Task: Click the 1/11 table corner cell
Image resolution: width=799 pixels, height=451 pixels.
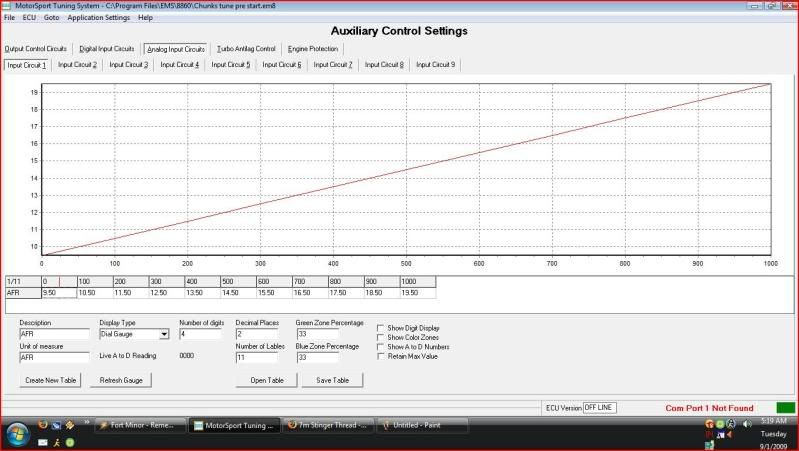Action: pyautogui.click(x=23, y=282)
